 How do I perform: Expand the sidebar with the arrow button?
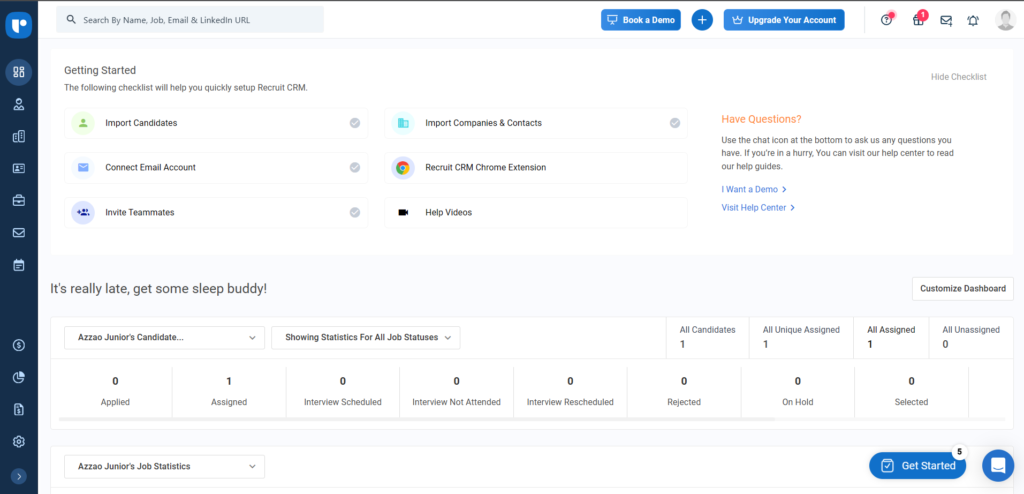coord(18,476)
